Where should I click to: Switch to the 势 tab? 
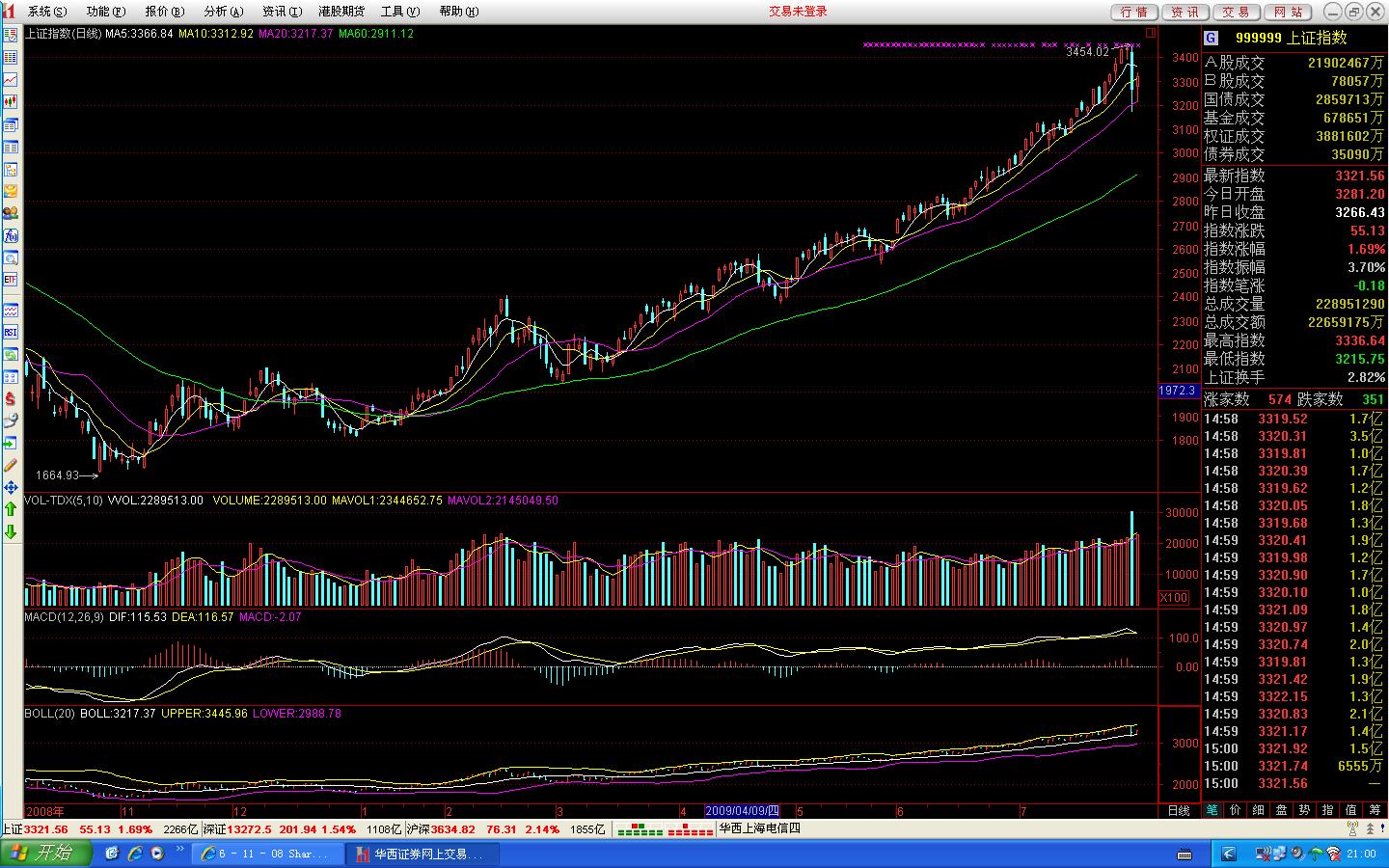pos(1304,810)
